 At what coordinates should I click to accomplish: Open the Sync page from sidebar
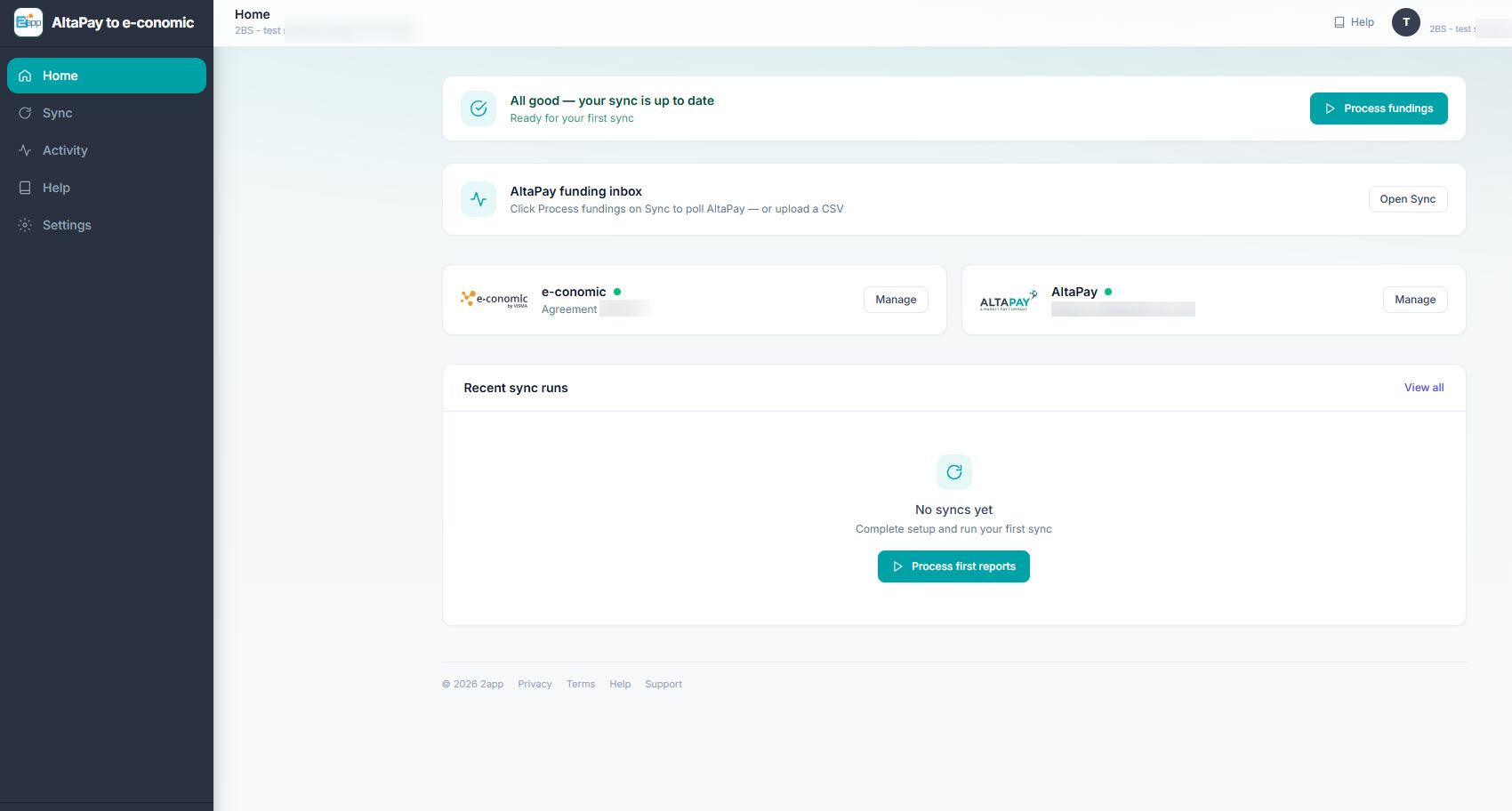pyautogui.click(x=107, y=113)
